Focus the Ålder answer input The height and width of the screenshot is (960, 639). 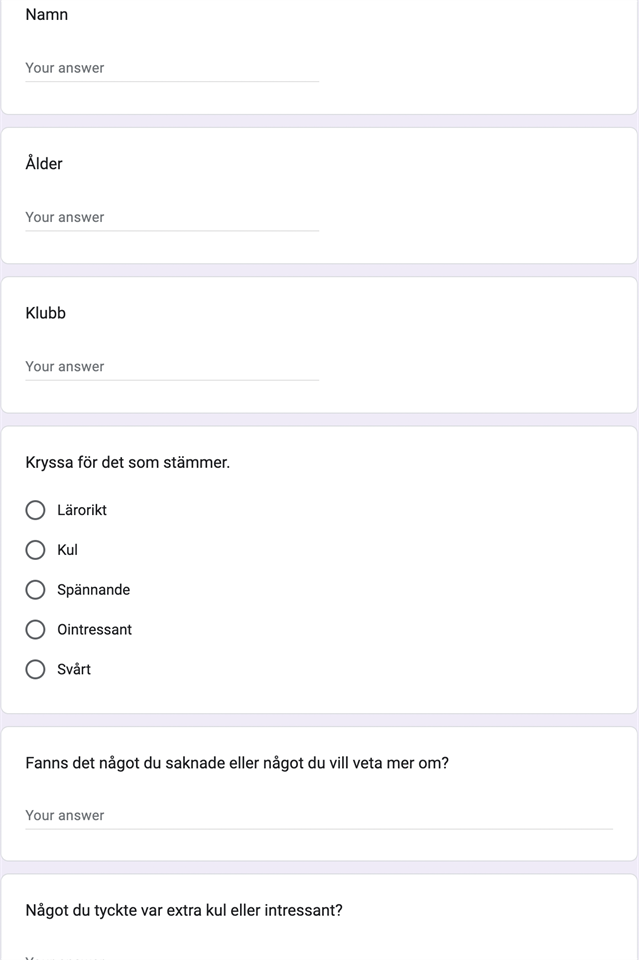tap(172, 217)
